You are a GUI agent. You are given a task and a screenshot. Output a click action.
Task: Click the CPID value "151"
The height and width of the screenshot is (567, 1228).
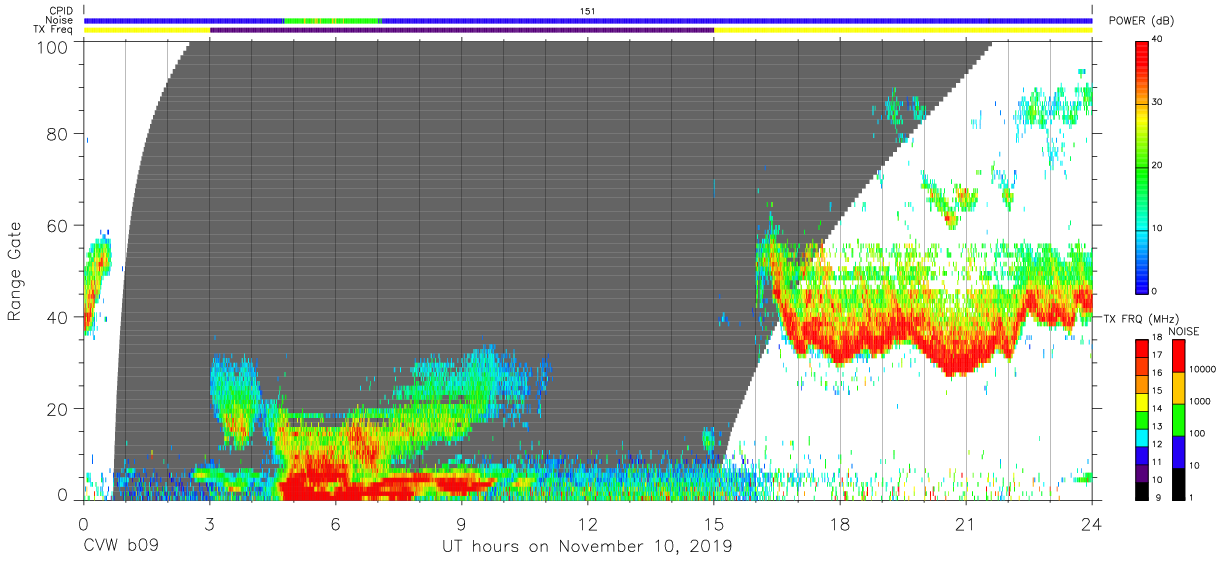(x=588, y=10)
